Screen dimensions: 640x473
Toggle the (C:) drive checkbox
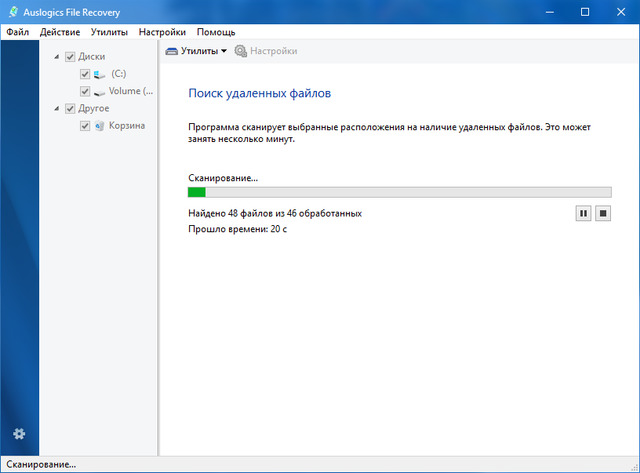point(84,74)
